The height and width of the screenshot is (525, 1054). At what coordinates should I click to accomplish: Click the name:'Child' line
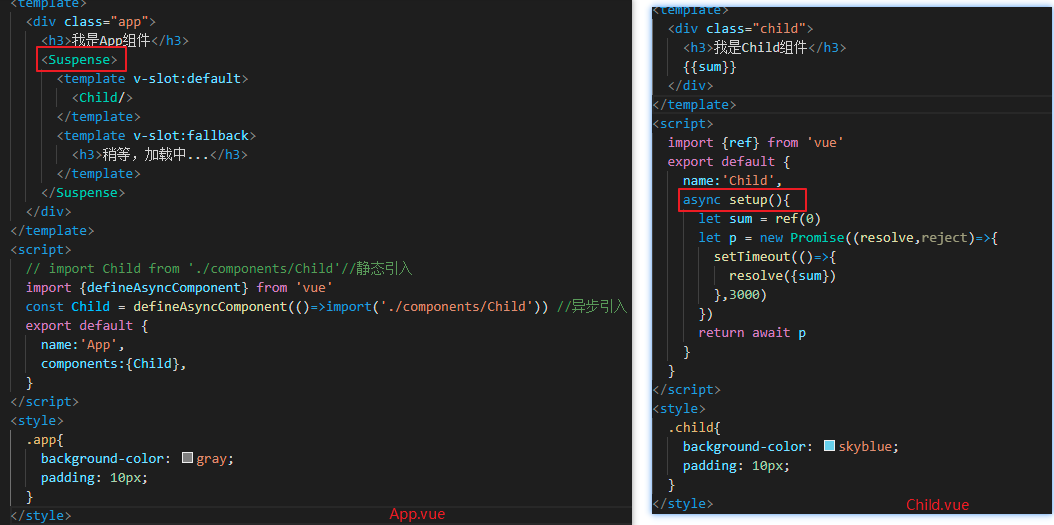pos(733,180)
